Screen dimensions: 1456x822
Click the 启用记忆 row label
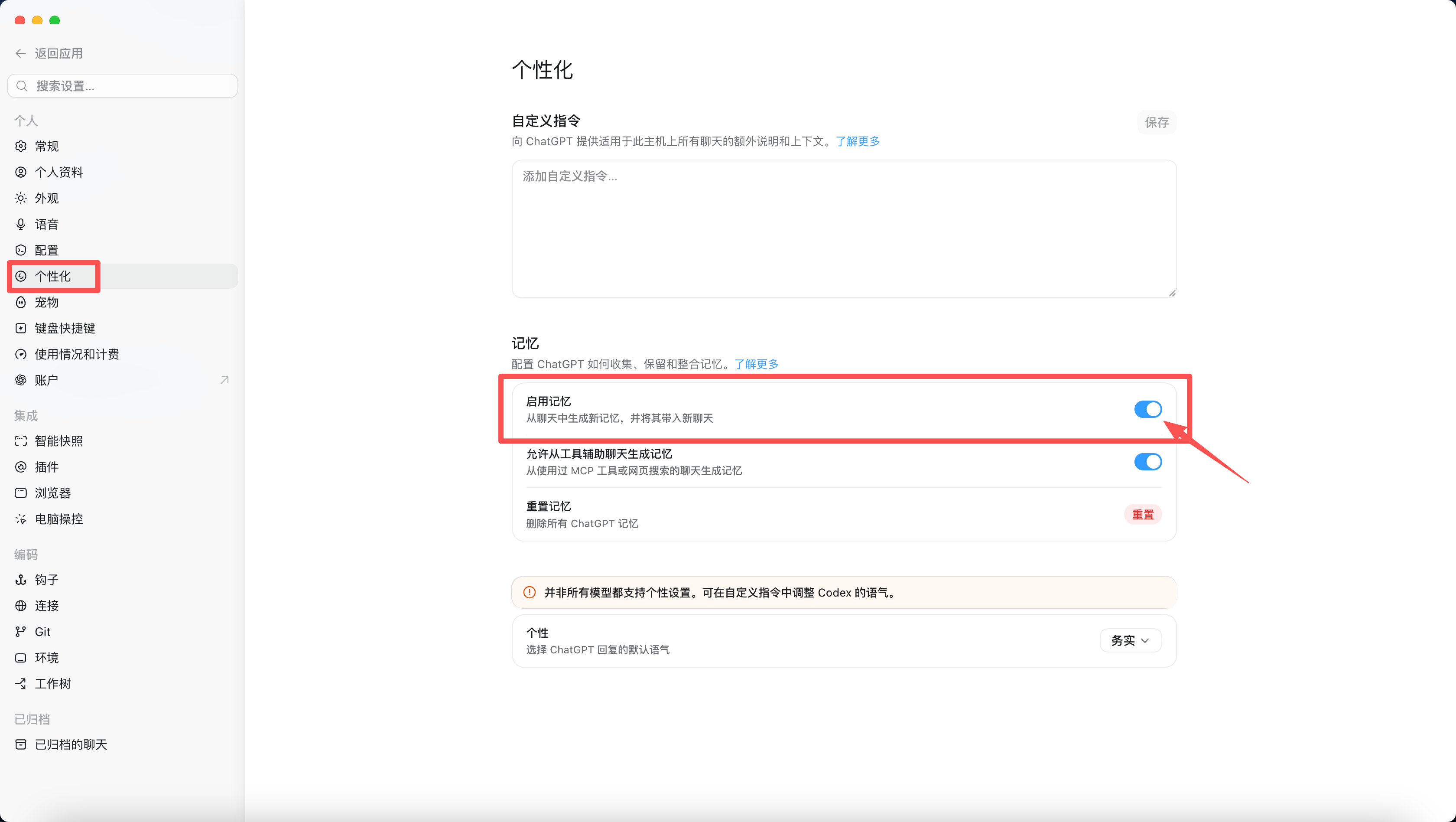548,401
